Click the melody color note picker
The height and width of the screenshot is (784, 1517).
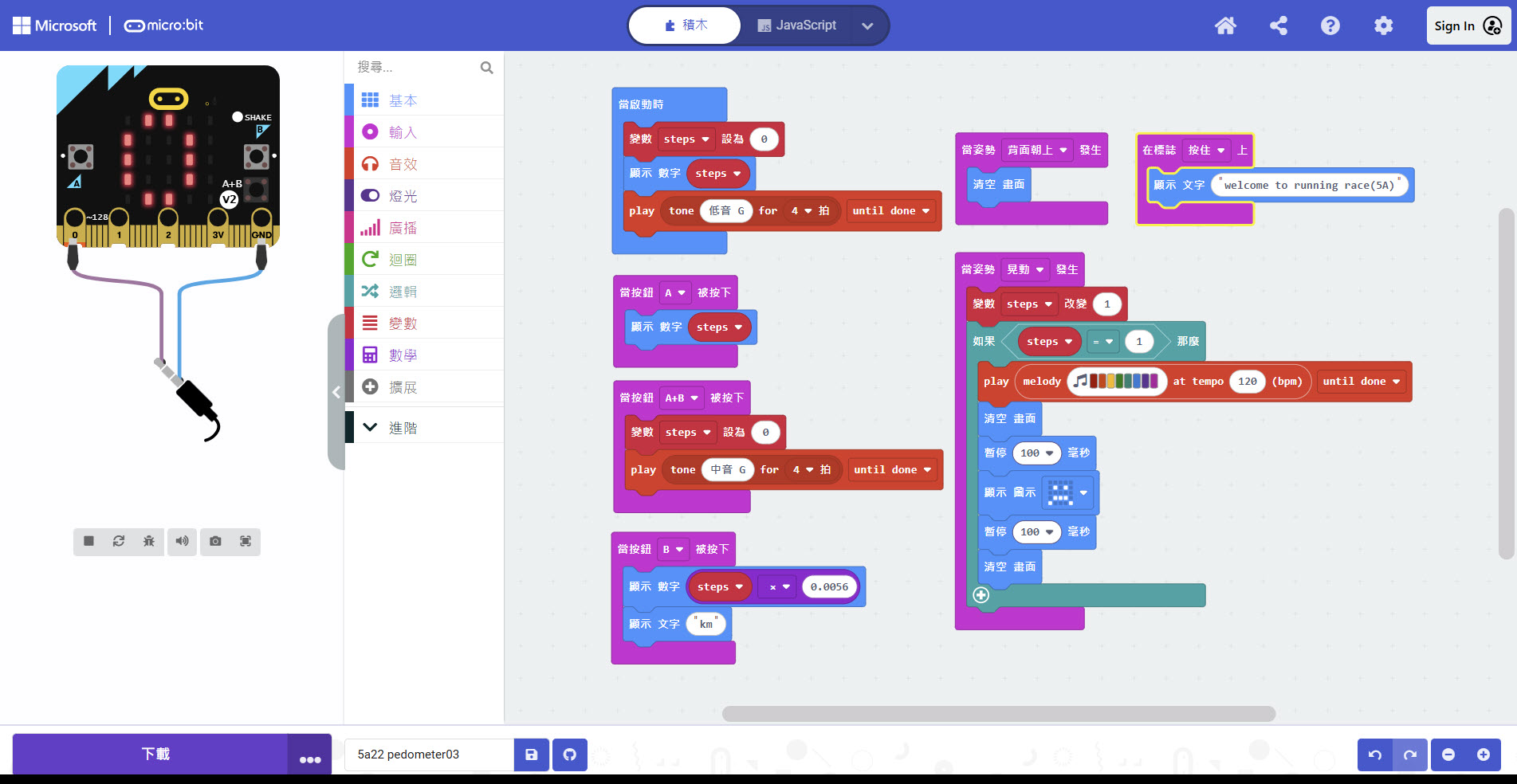(1116, 382)
